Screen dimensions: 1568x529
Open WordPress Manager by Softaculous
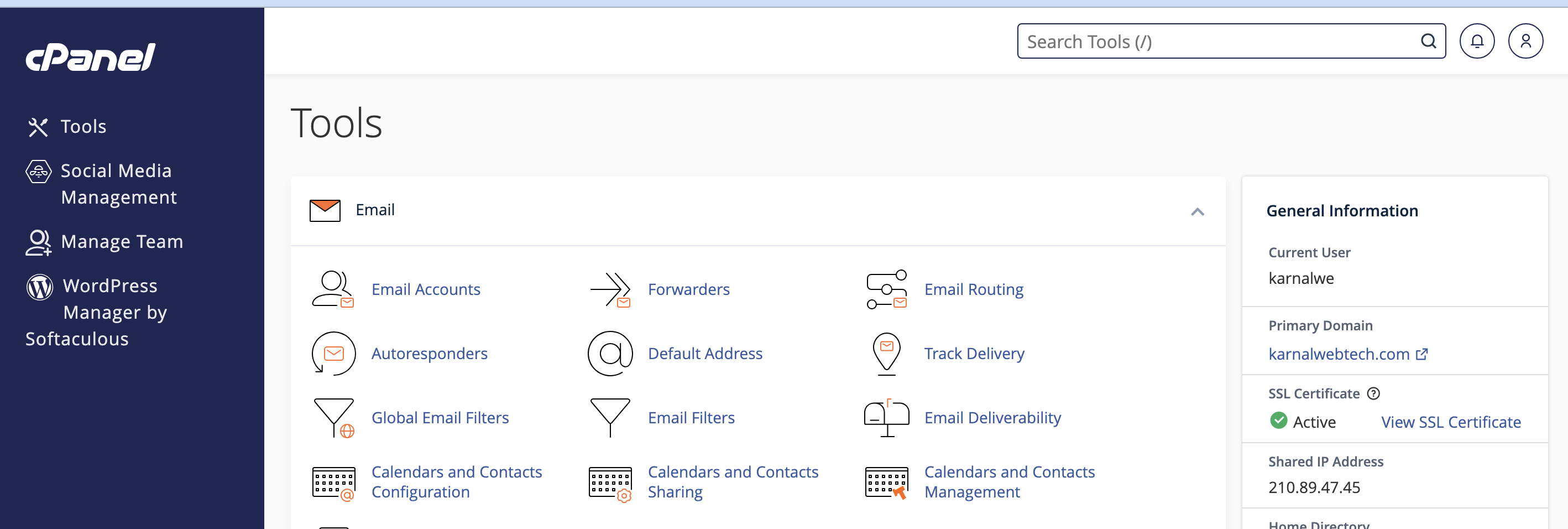pyautogui.click(x=109, y=312)
